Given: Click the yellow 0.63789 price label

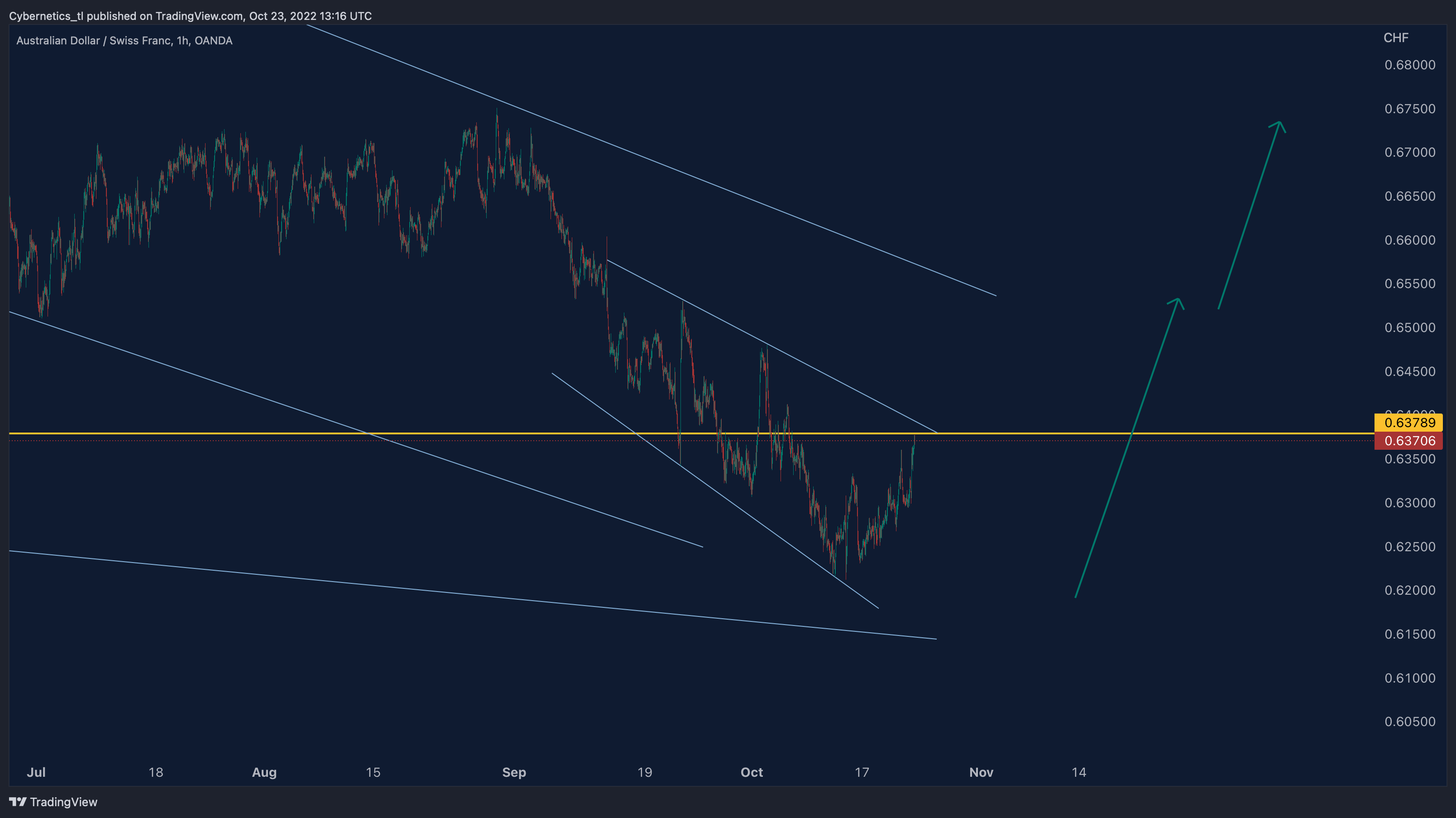Looking at the screenshot, I should click(1408, 422).
